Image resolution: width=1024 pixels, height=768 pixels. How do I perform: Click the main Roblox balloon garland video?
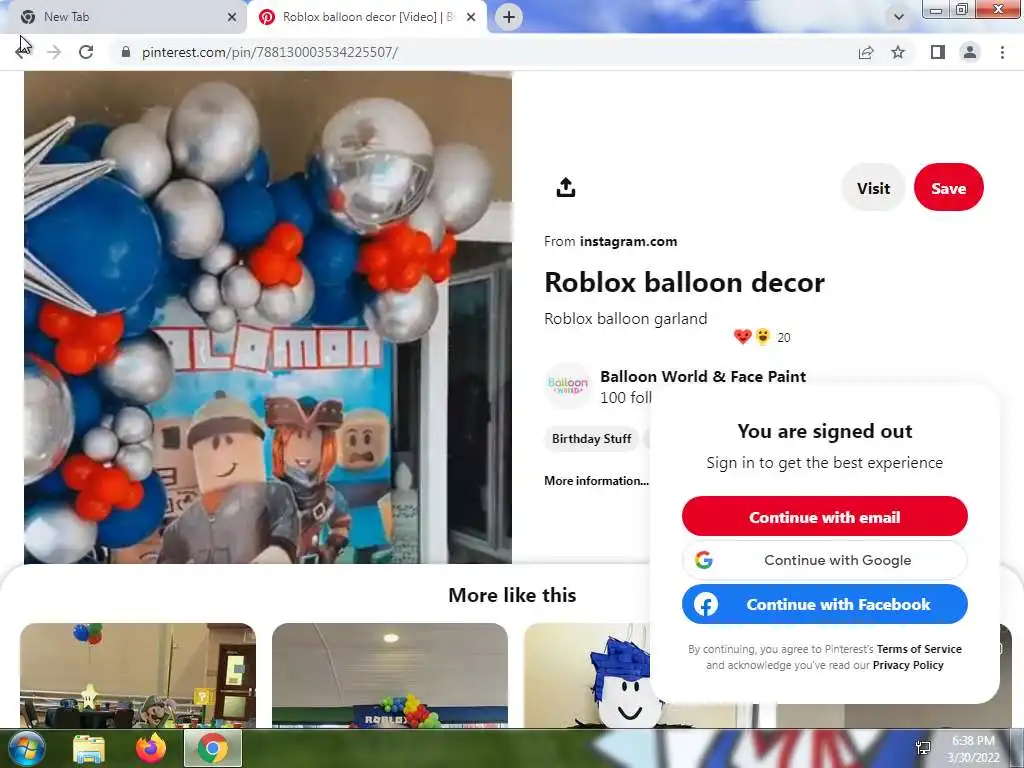point(268,317)
